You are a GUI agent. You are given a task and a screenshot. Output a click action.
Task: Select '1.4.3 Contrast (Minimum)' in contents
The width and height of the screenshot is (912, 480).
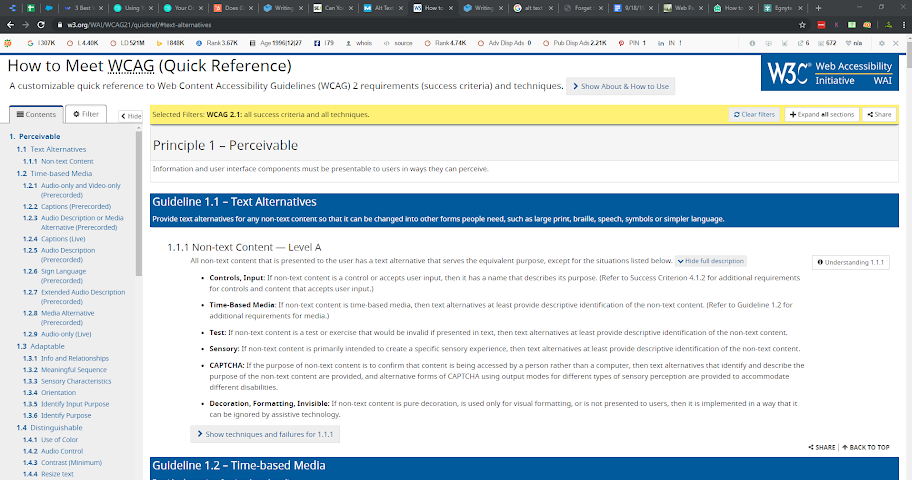point(62,463)
